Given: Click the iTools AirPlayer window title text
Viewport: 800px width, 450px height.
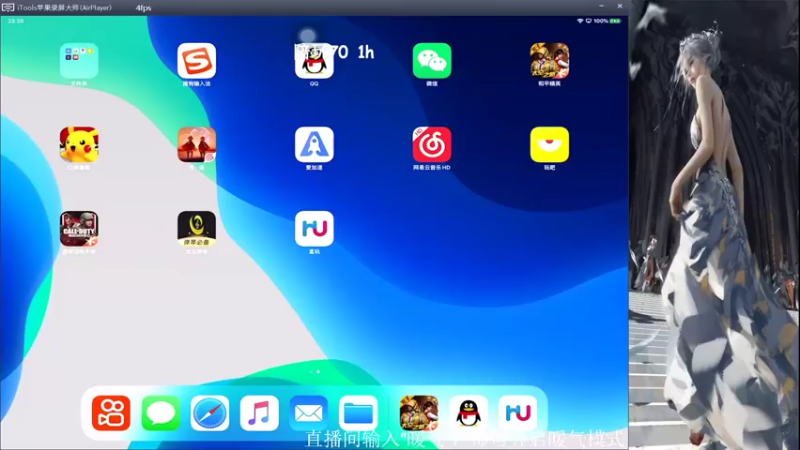Looking at the screenshot, I should click(x=64, y=8).
